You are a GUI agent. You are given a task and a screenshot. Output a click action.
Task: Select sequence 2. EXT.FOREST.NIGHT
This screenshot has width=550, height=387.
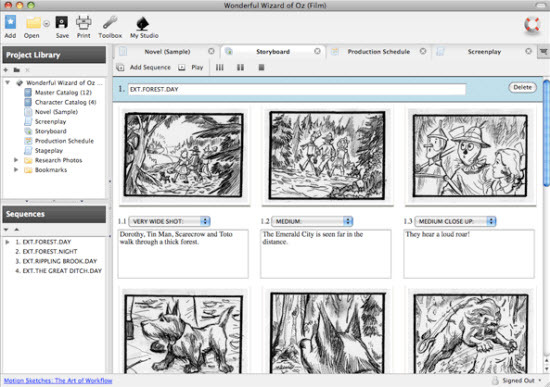coord(46,252)
